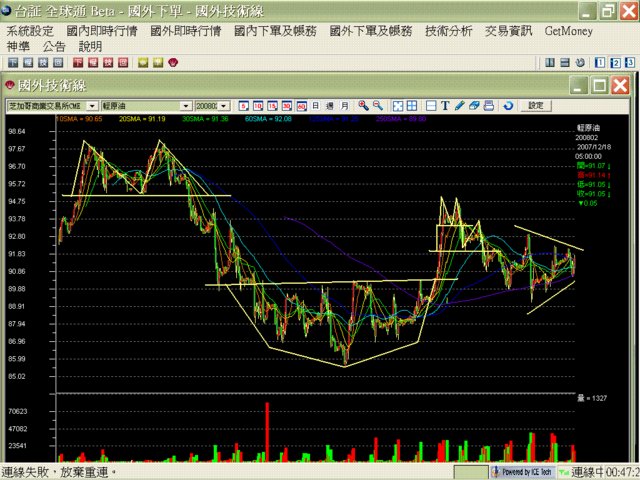
Task: Open the 神準 menu
Action: pyautogui.click(x=18, y=47)
